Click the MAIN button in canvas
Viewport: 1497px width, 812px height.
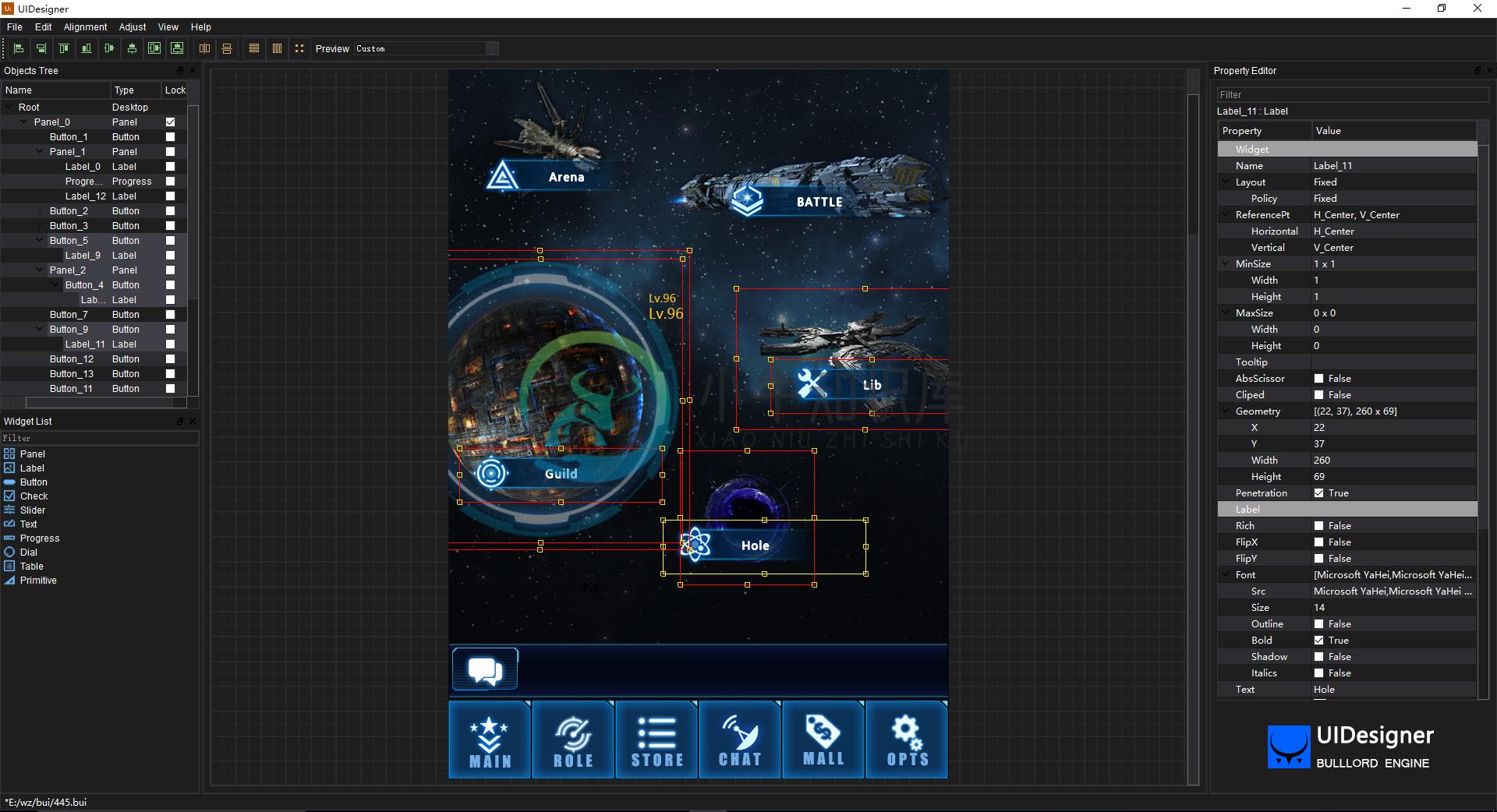point(490,740)
